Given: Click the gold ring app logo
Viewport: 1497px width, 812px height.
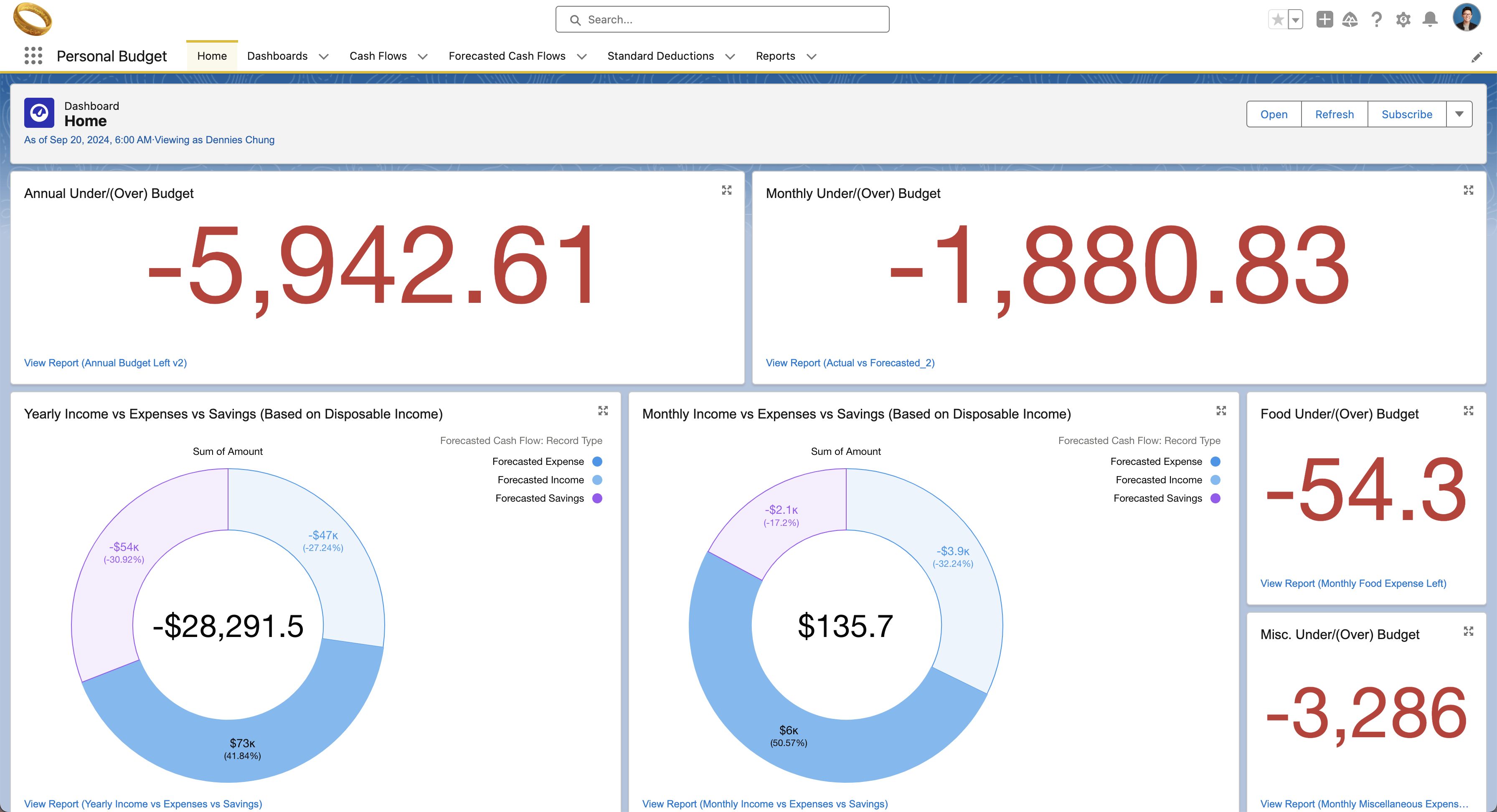Looking at the screenshot, I should 33,19.
